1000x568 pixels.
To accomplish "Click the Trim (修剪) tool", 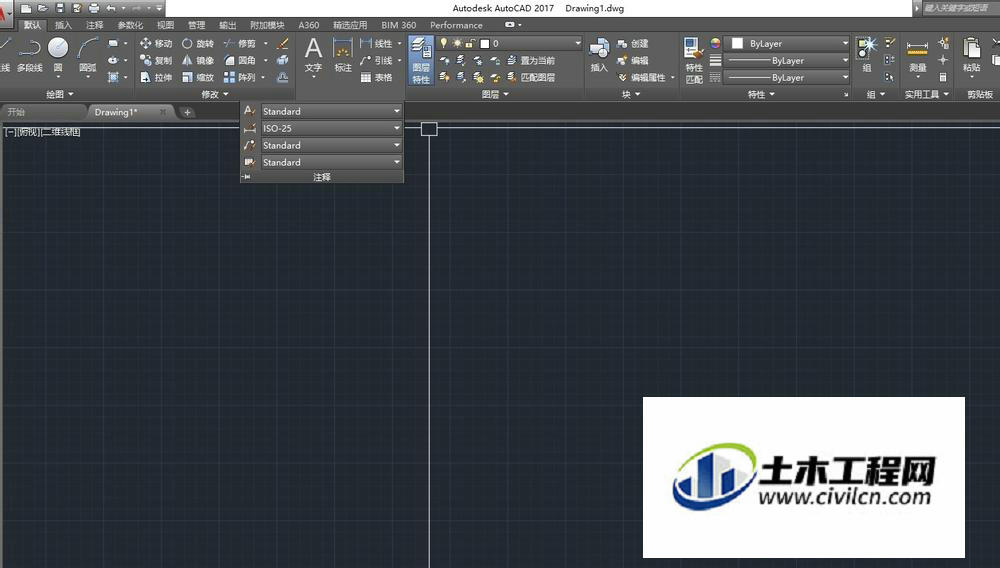I will coord(240,43).
